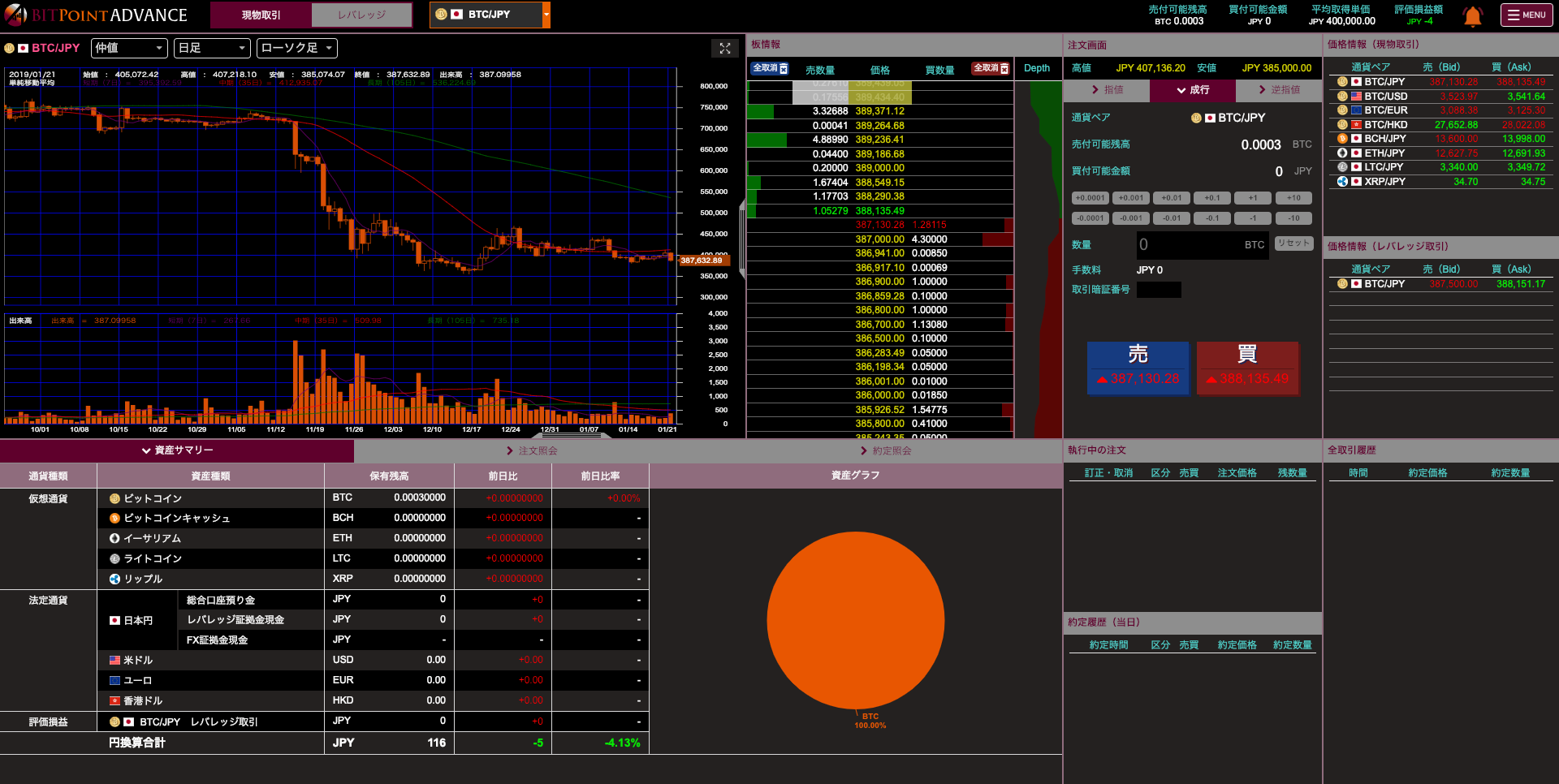Click the -4.13% change rate value
This screenshot has width=1559, height=784.
tap(623, 743)
